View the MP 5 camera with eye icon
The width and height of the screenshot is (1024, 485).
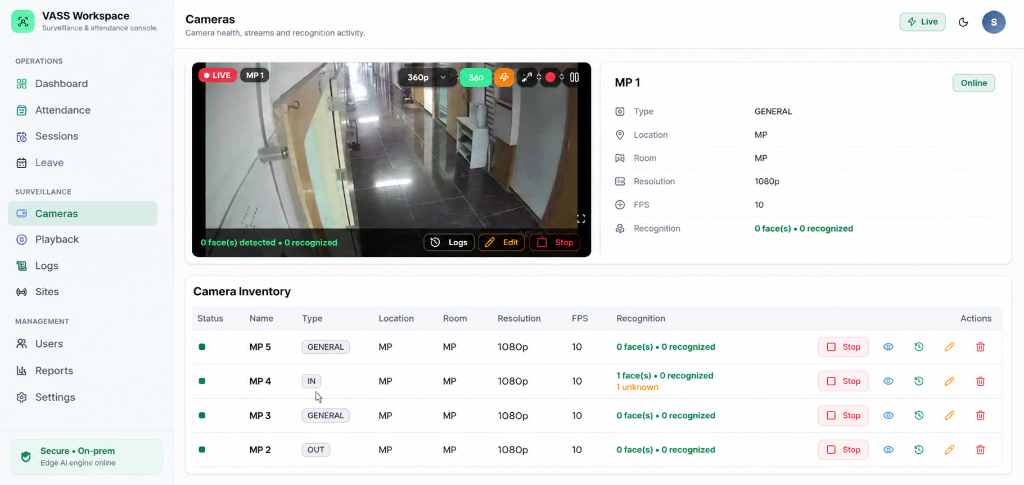[x=888, y=347]
